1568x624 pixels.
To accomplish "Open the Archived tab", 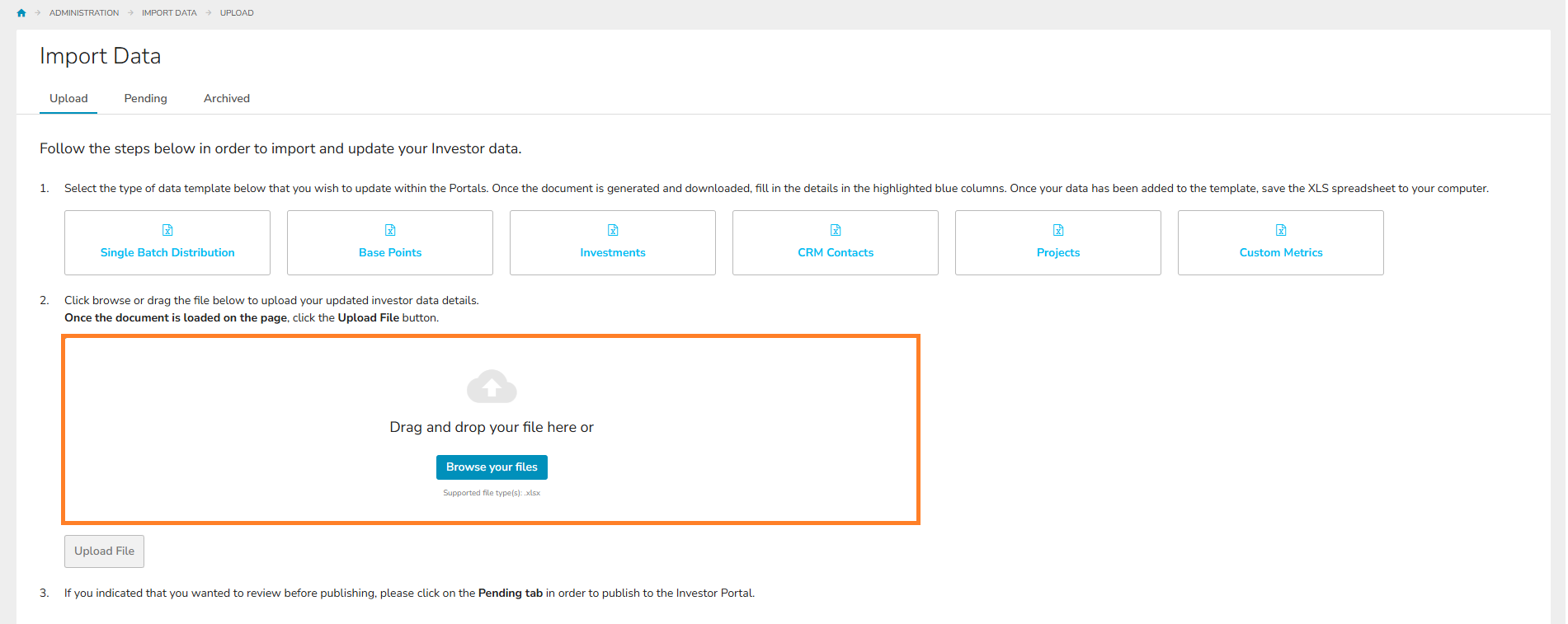I will (227, 98).
